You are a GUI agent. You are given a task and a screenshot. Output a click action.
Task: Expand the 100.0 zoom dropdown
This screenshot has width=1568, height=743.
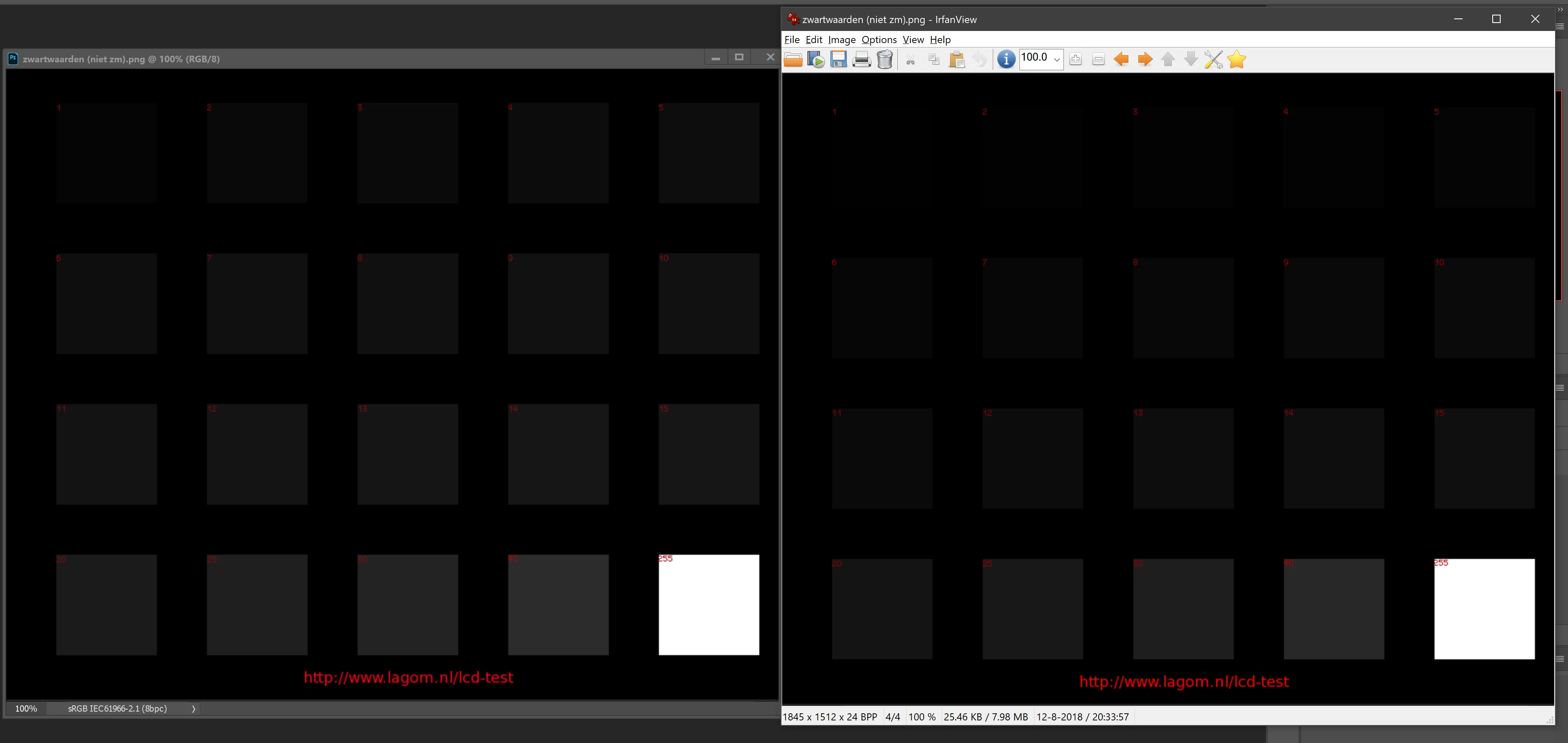tap(1057, 60)
